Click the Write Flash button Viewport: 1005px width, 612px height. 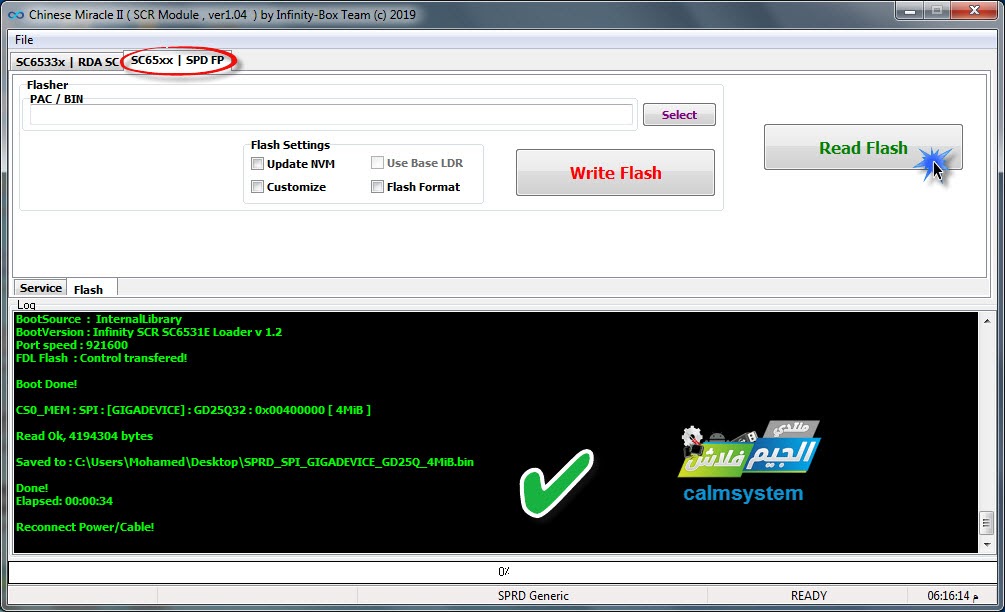point(615,172)
